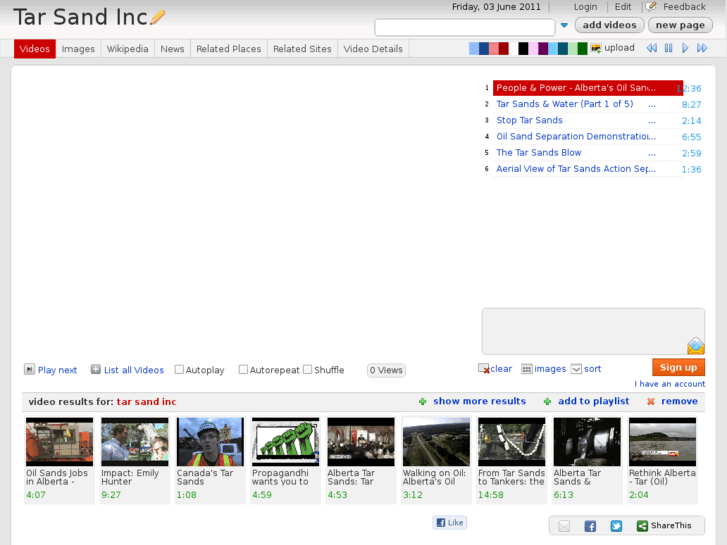727x545 pixels.
Task: Open the Wikipedia tab
Action: 128,49
